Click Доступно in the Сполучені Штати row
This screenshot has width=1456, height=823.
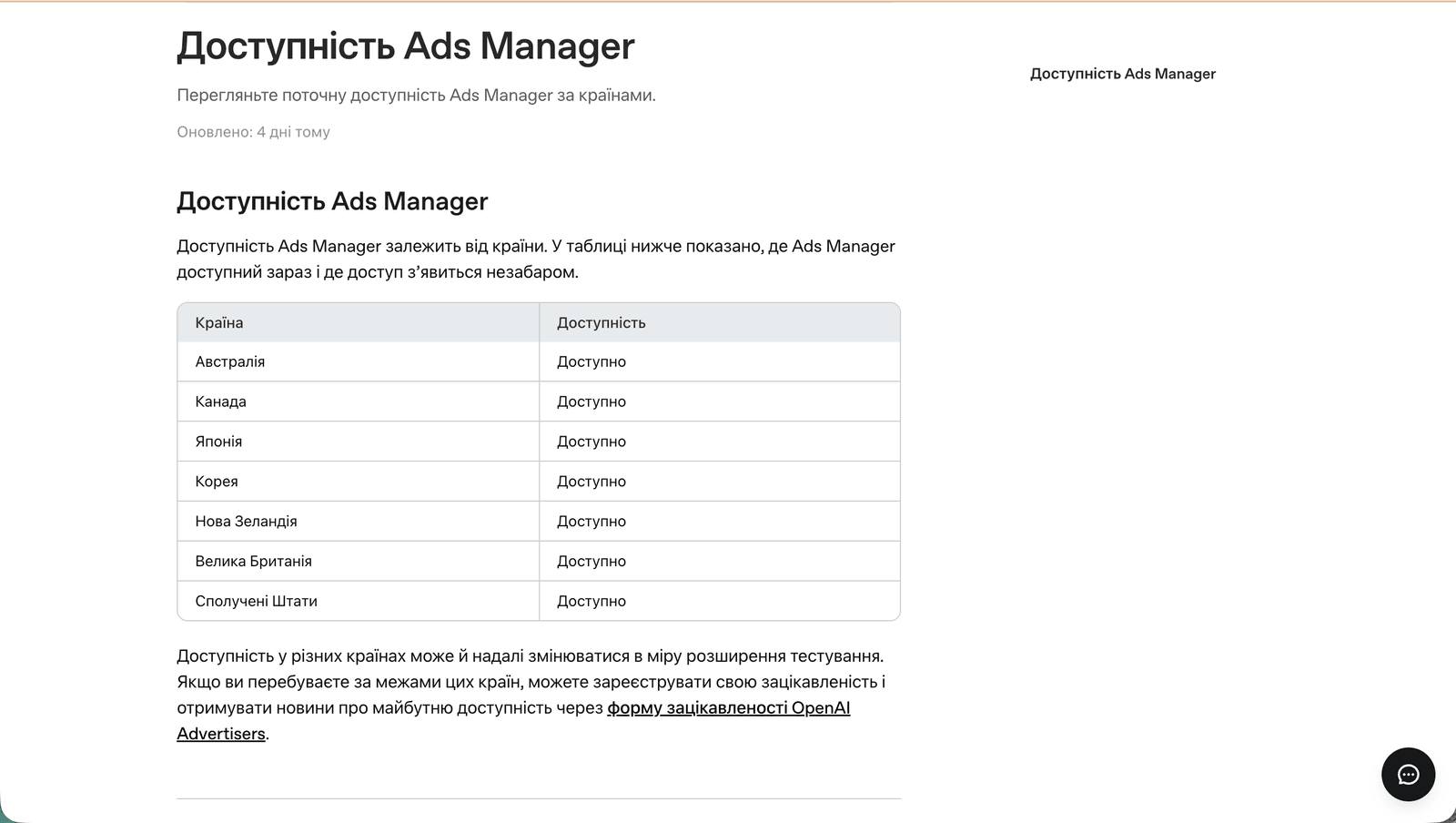(x=591, y=601)
